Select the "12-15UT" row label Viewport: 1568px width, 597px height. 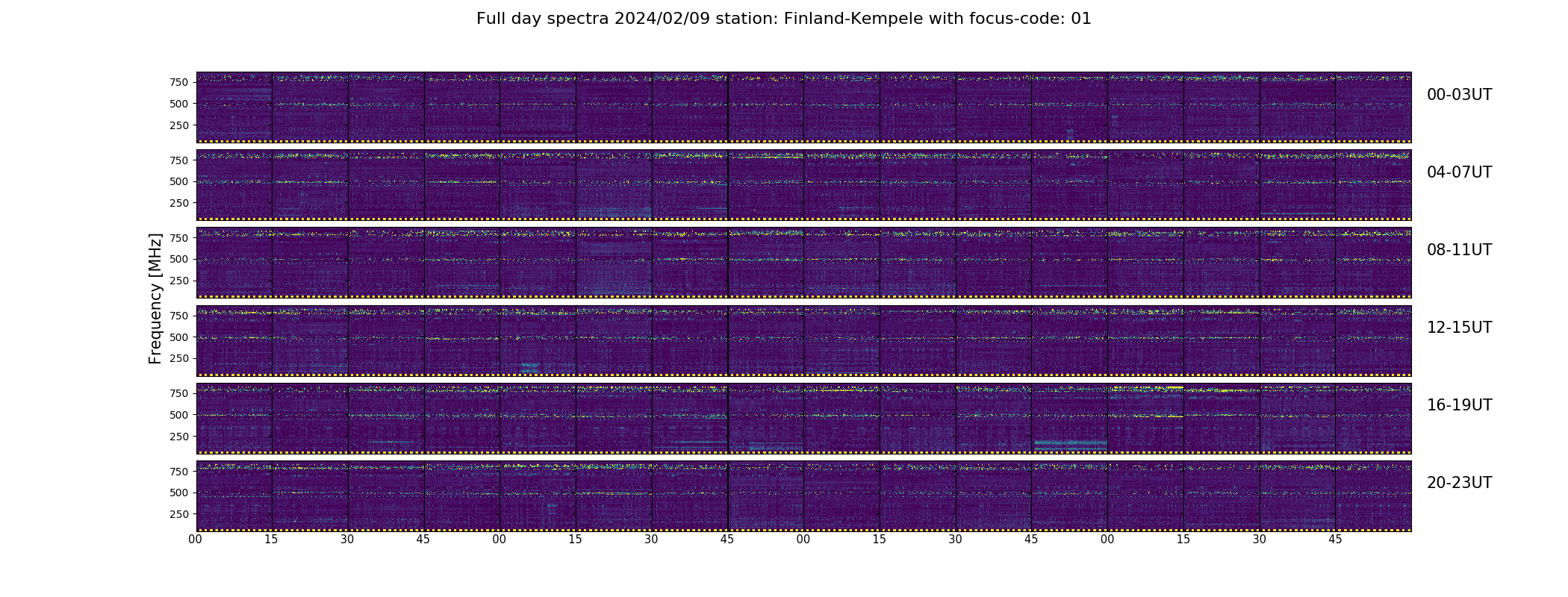click(x=1459, y=328)
